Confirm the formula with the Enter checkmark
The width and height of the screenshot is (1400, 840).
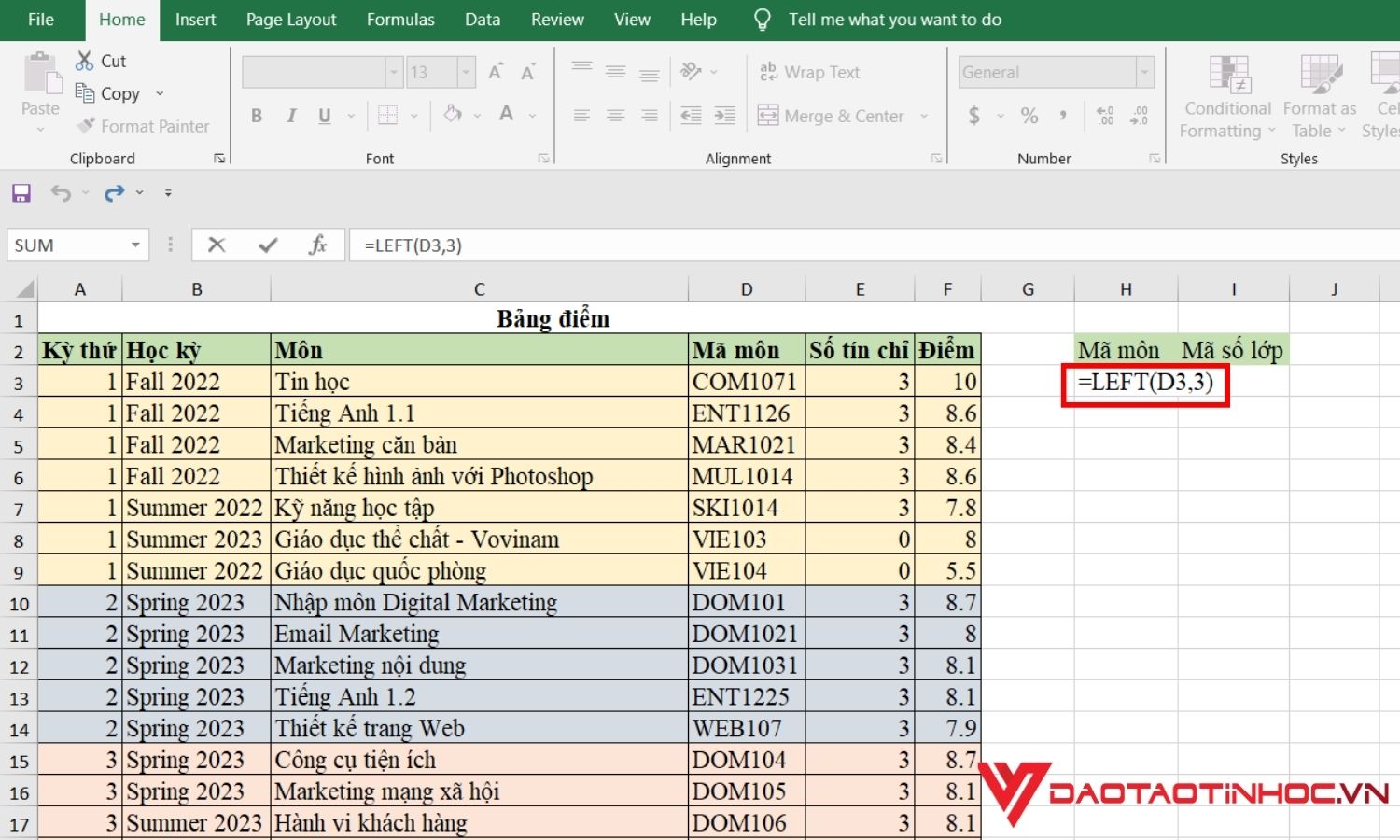[x=268, y=245]
